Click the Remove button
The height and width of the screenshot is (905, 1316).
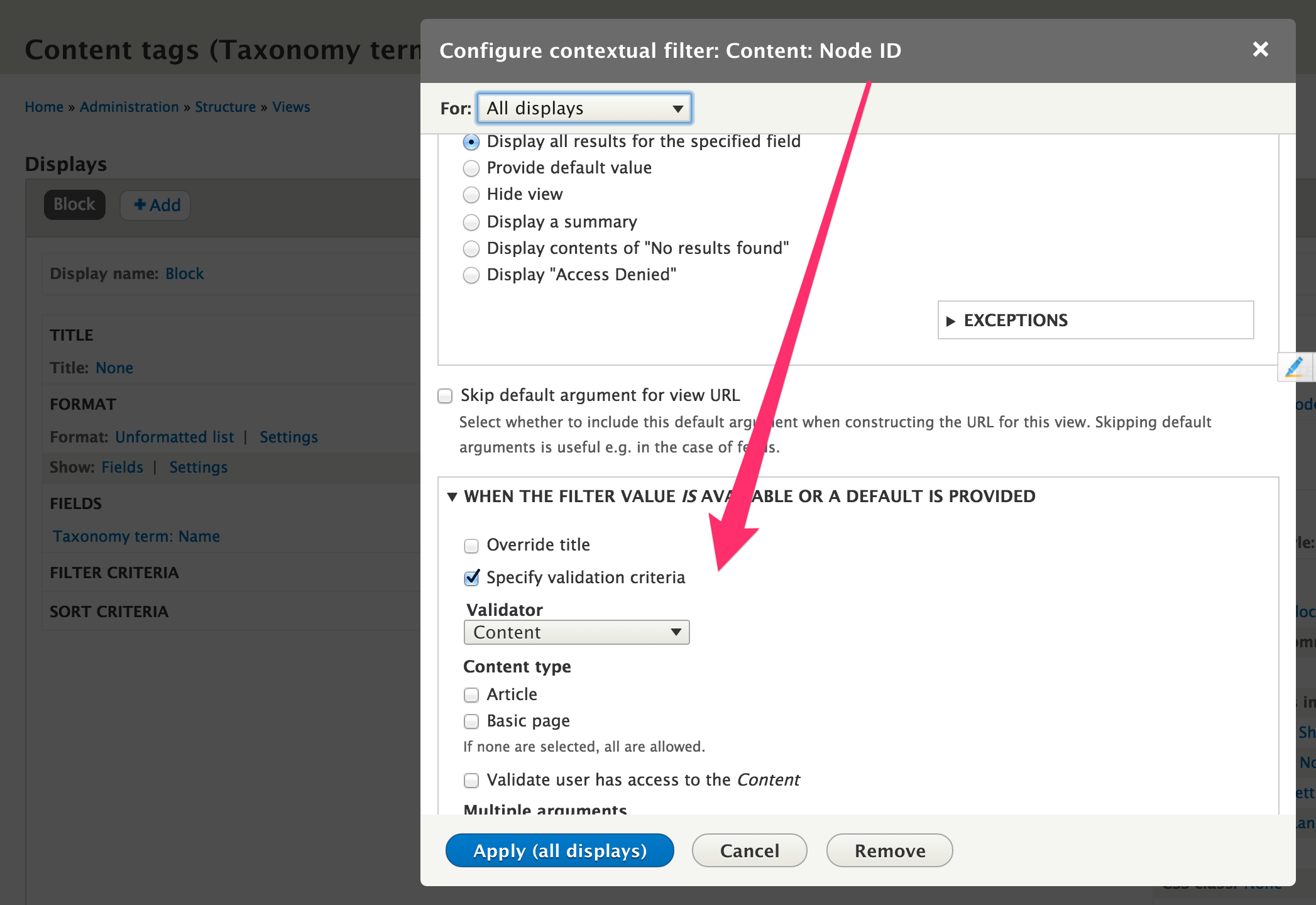point(889,850)
